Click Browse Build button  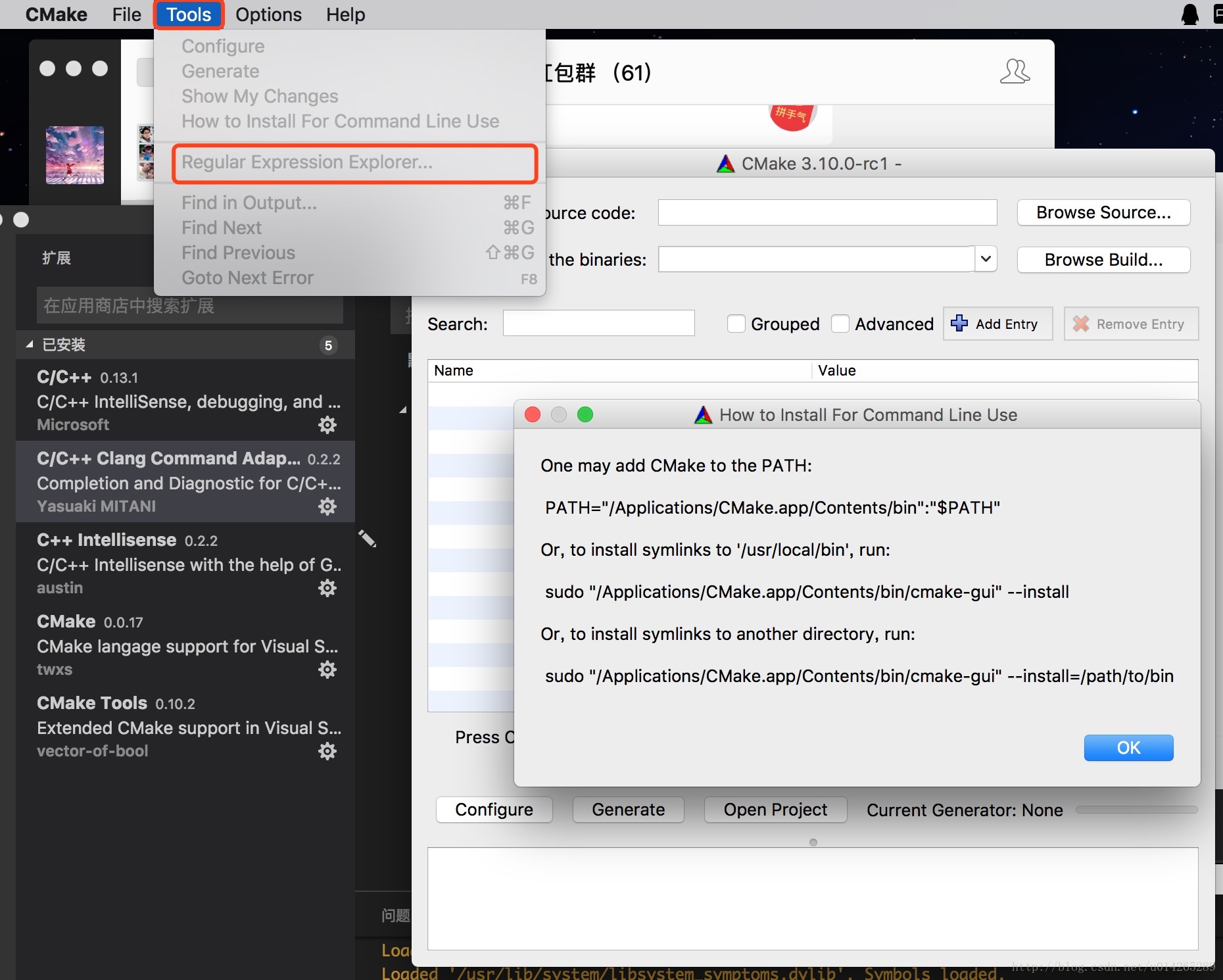(1103, 260)
